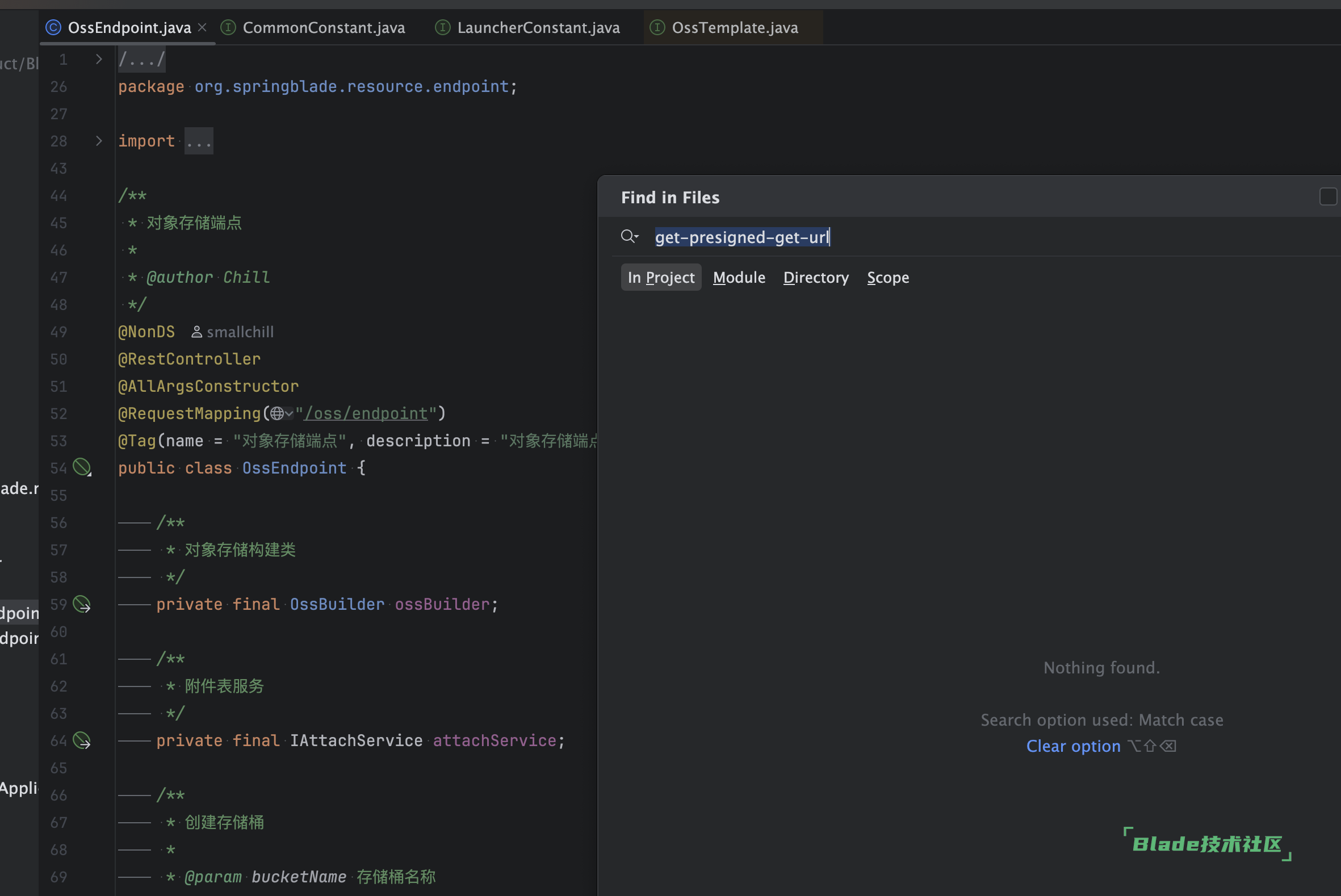Screen dimensions: 1341x896
Task: Click the bean gutter icon beside class OssEndpoint
Action: coord(82,467)
